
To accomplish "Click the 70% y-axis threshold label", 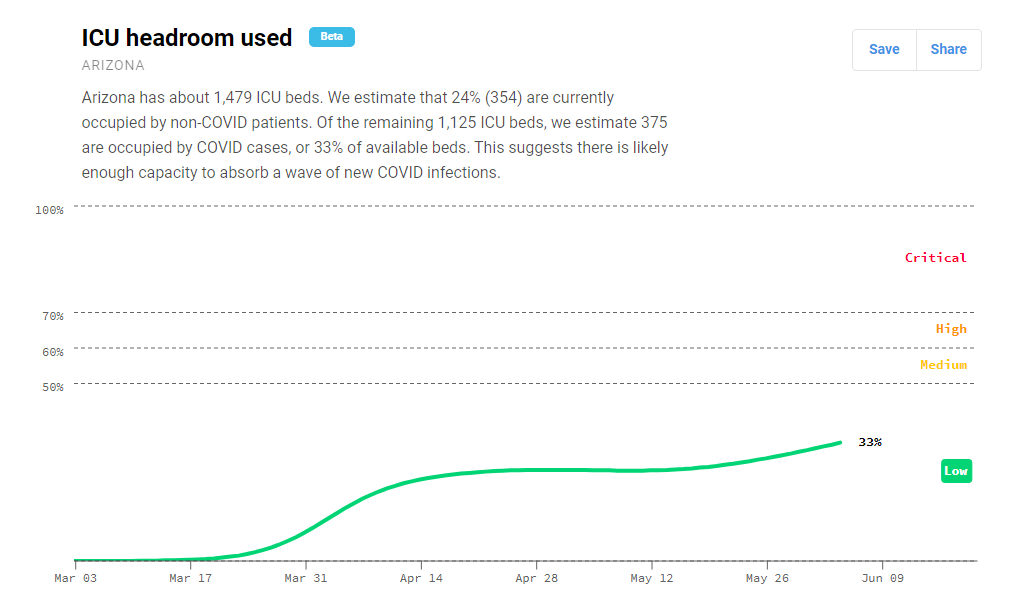I will click(x=52, y=316).
